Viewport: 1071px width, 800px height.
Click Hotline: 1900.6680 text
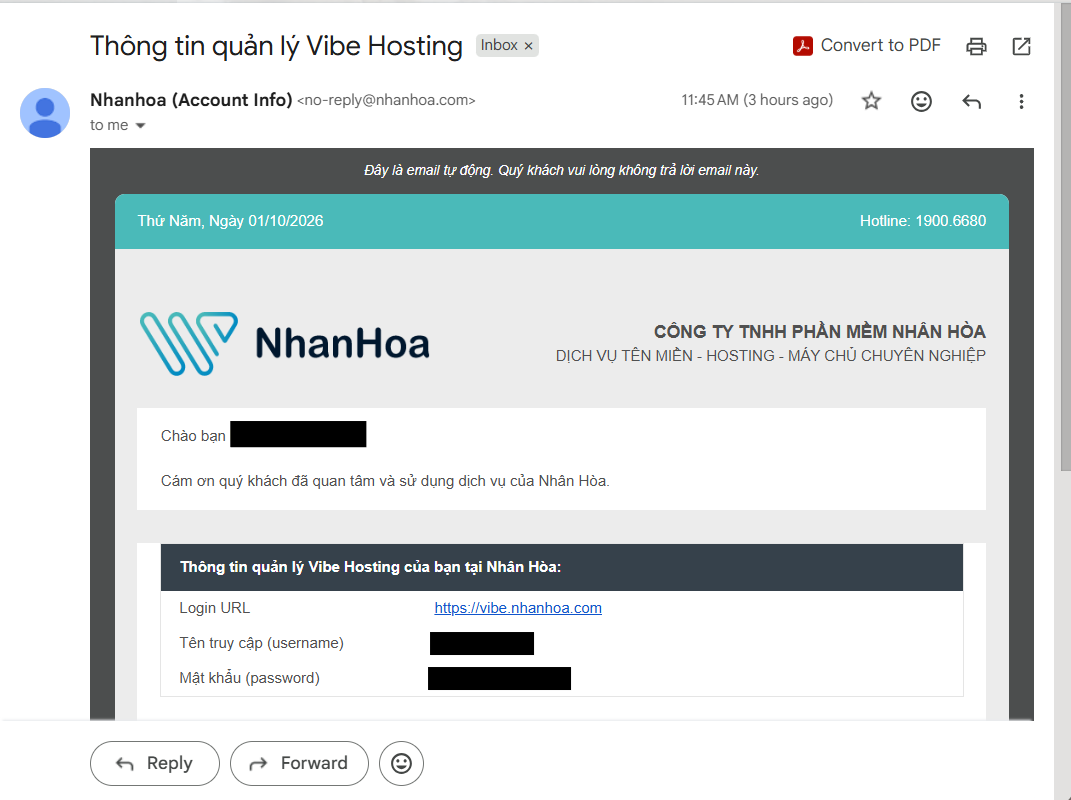coord(923,221)
